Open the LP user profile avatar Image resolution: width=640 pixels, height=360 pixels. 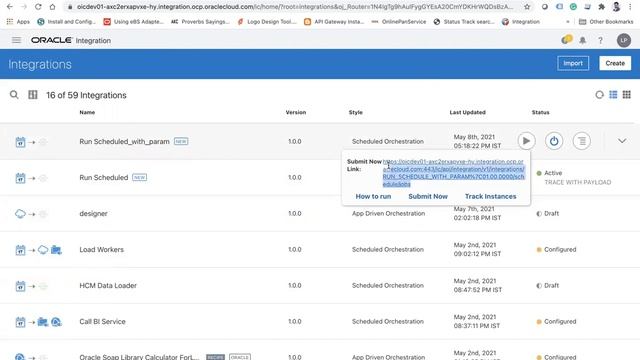624,40
